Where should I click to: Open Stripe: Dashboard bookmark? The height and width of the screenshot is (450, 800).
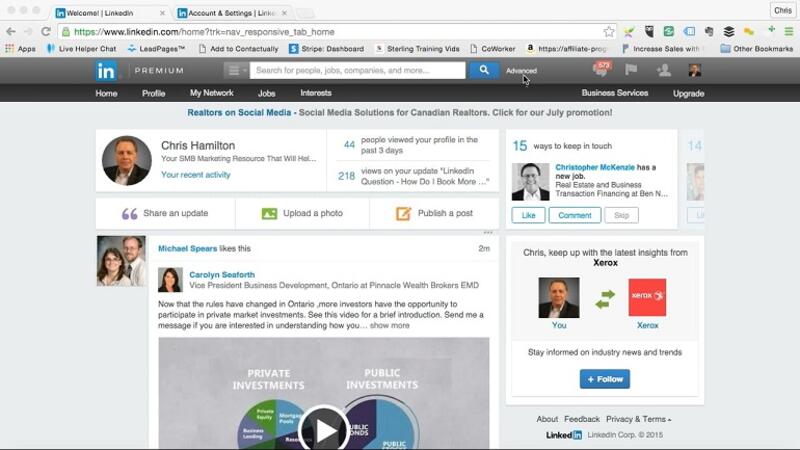point(326,48)
